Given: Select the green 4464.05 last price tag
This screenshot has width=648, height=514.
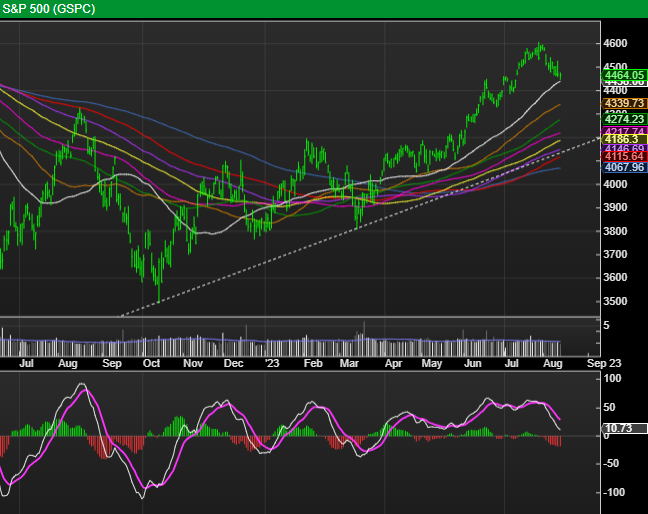Looking at the screenshot, I should [x=624, y=75].
